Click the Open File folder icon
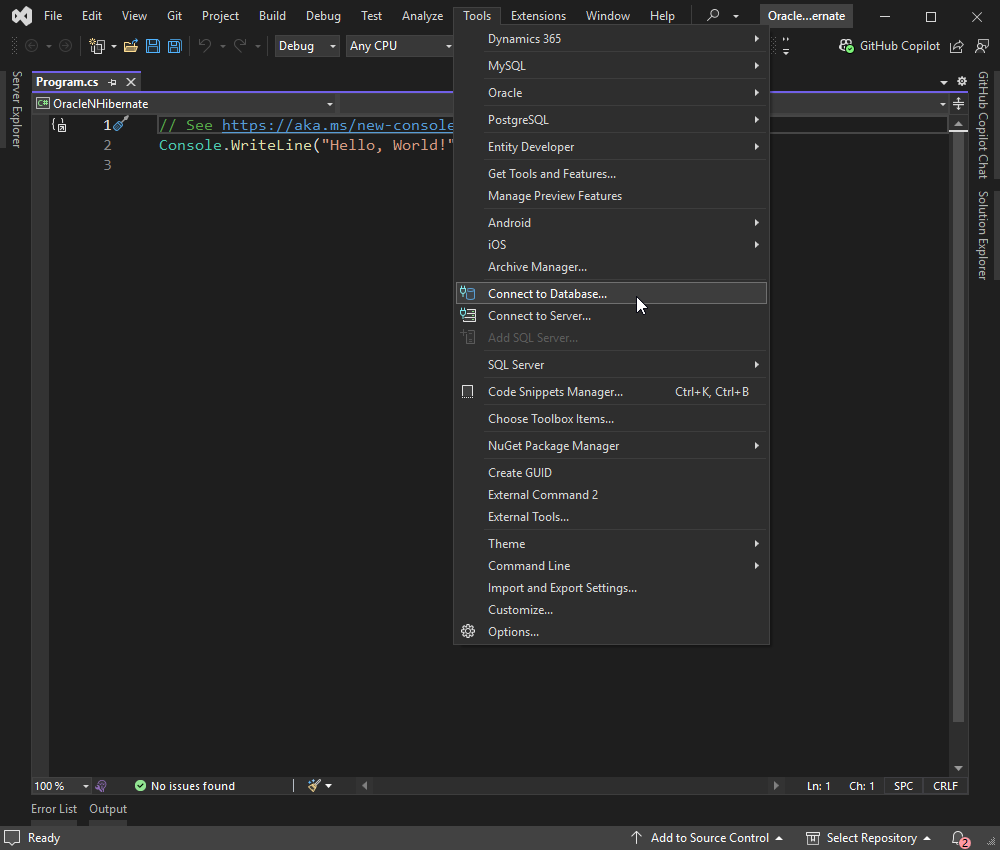Screen dimensions: 1000x850 [130, 46]
